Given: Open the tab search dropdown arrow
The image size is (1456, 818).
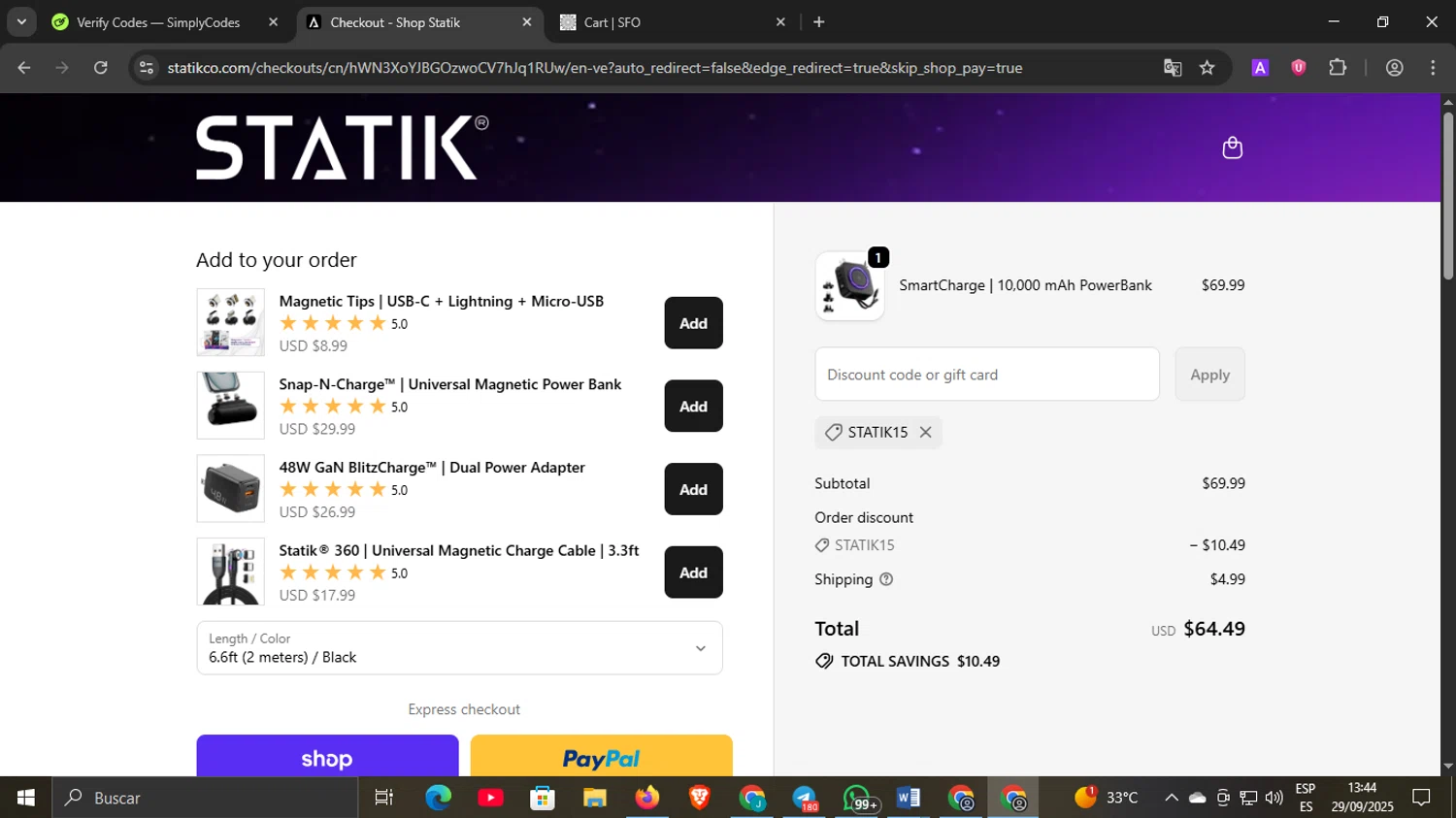Looking at the screenshot, I should coord(21,22).
